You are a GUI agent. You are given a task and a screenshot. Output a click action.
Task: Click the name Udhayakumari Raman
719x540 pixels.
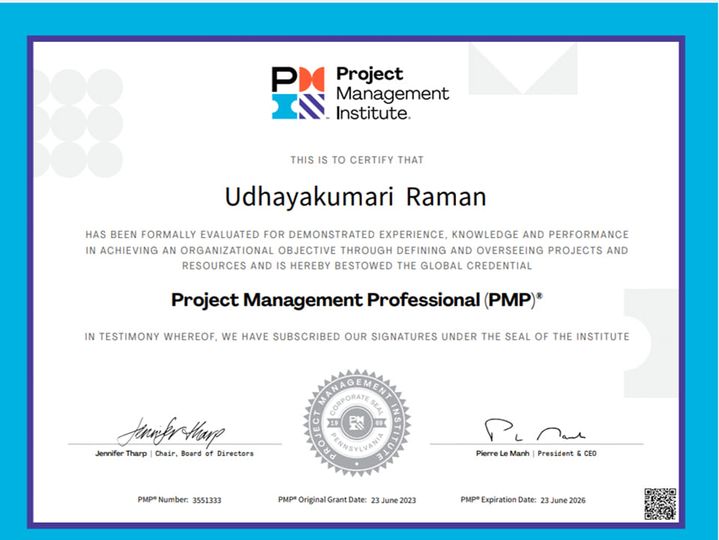click(355, 197)
